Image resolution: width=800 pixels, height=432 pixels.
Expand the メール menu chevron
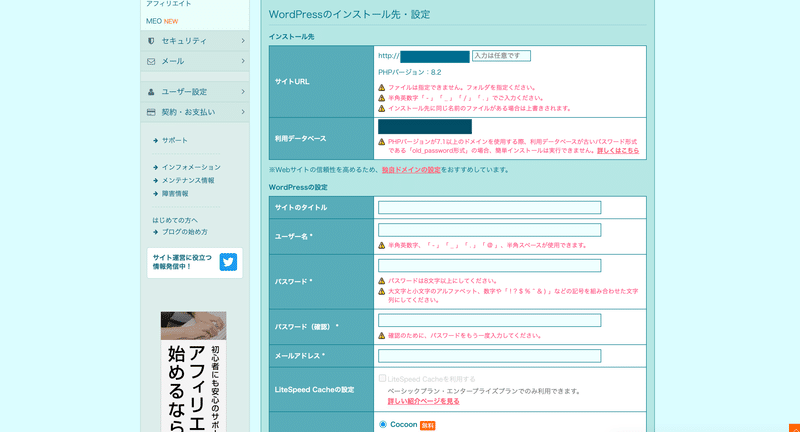coord(243,61)
